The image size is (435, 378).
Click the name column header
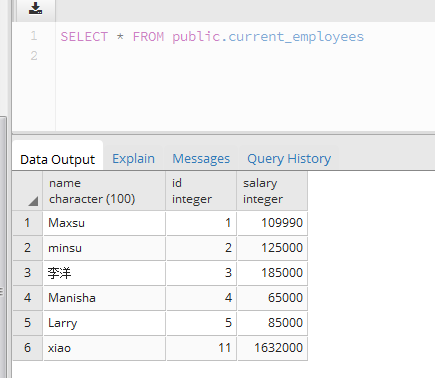(x=104, y=191)
